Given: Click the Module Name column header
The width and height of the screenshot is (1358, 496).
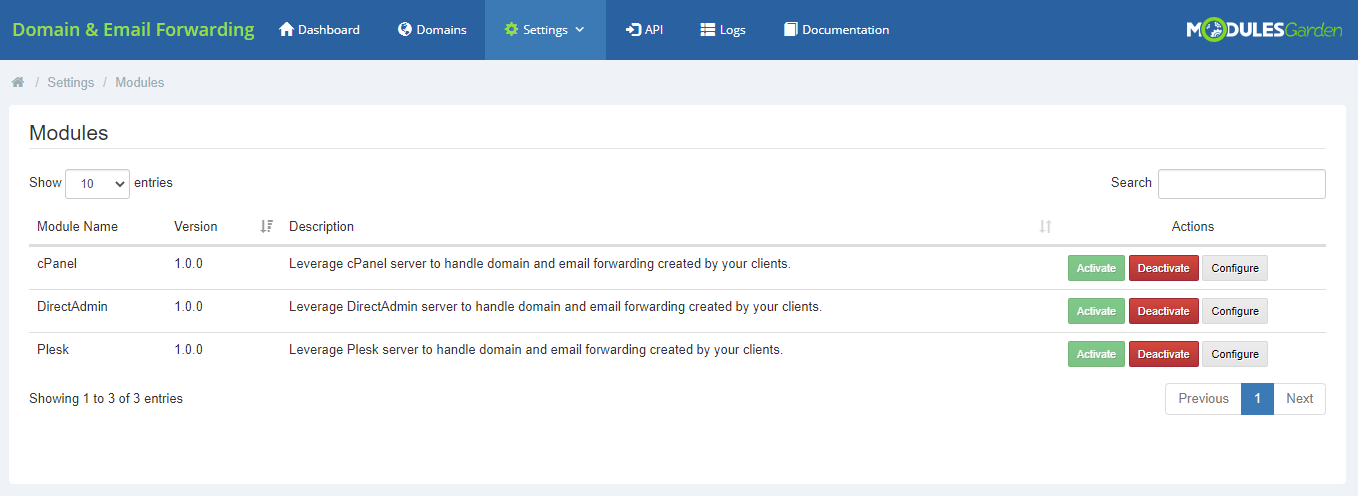Looking at the screenshot, I should point(77,227).
